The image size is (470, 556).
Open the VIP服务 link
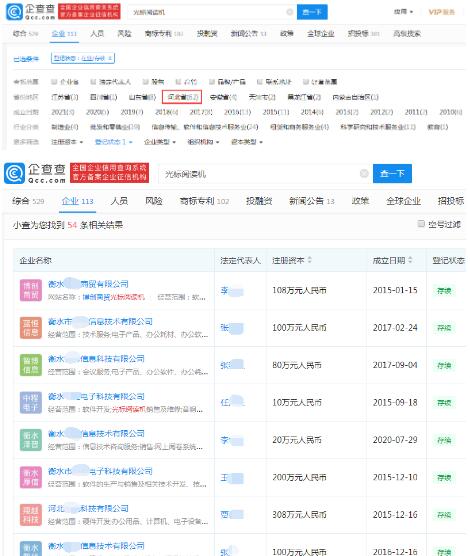[441, 12]
